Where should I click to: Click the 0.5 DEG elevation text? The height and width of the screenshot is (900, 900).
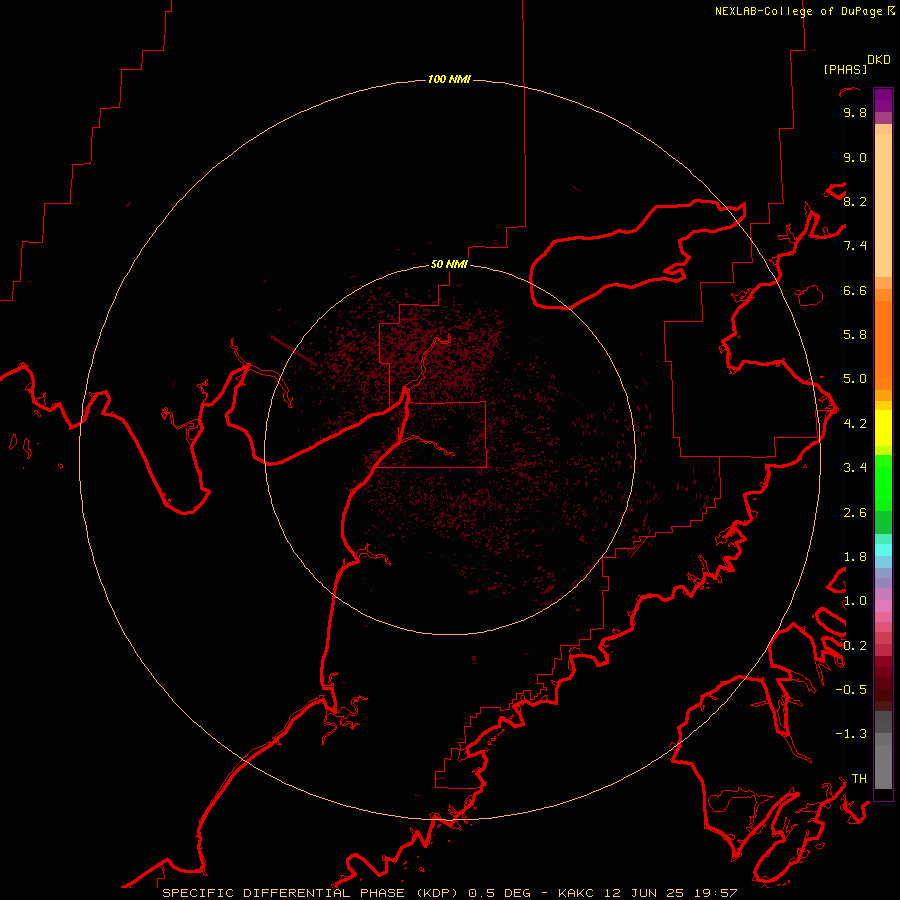click(499, 893)
